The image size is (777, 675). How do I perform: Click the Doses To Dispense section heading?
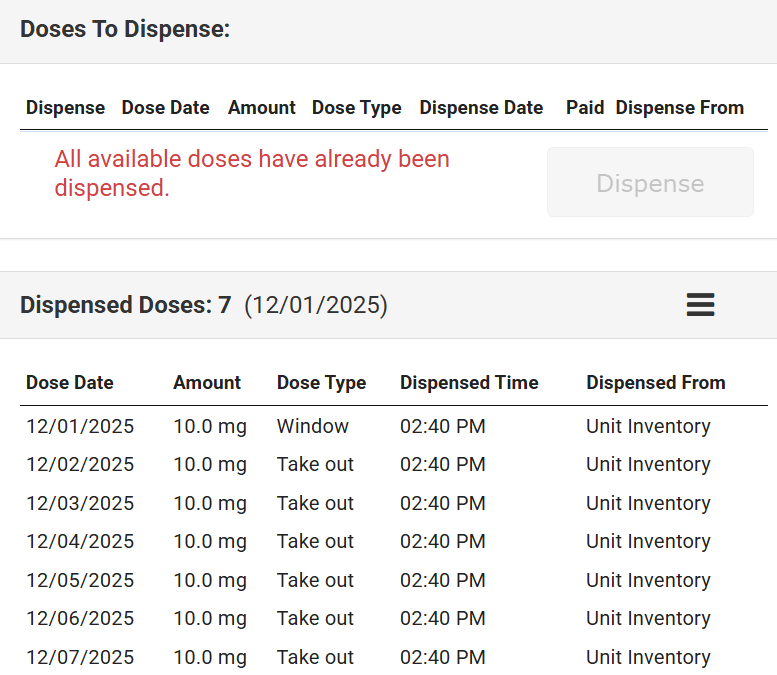click(125, 30)
